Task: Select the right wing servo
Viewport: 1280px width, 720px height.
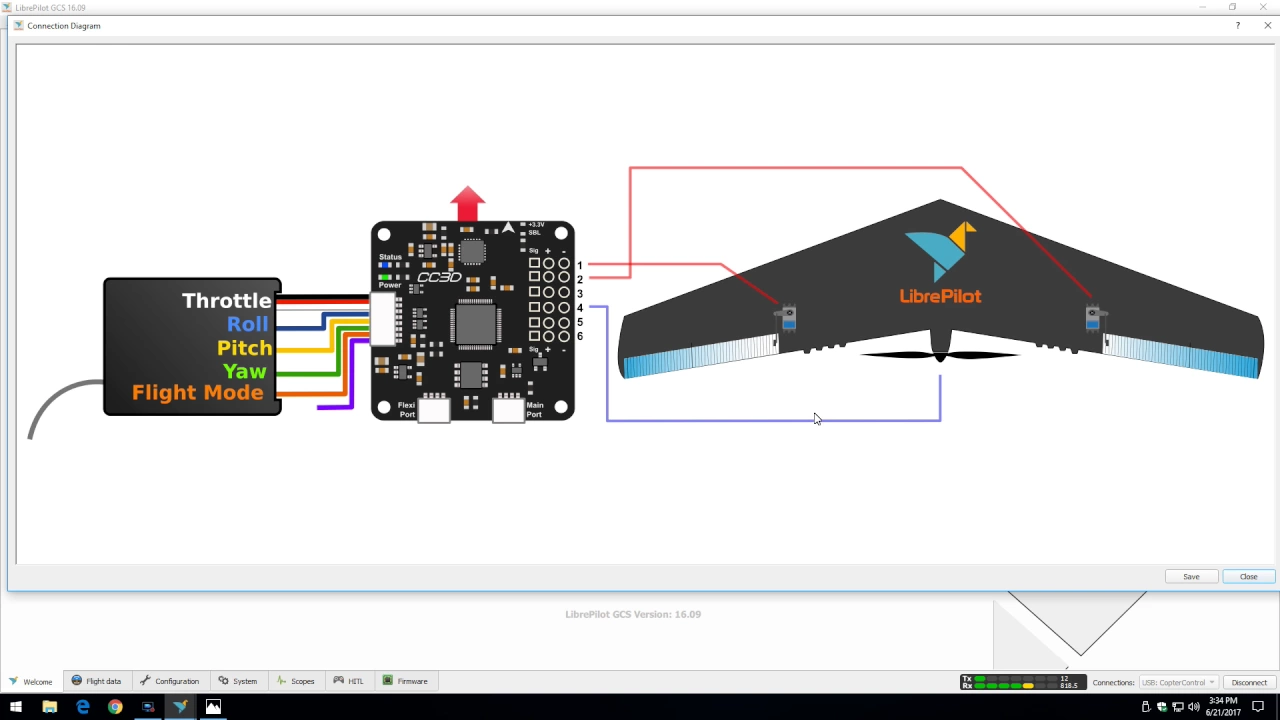Action: [x=1093, y=318]
